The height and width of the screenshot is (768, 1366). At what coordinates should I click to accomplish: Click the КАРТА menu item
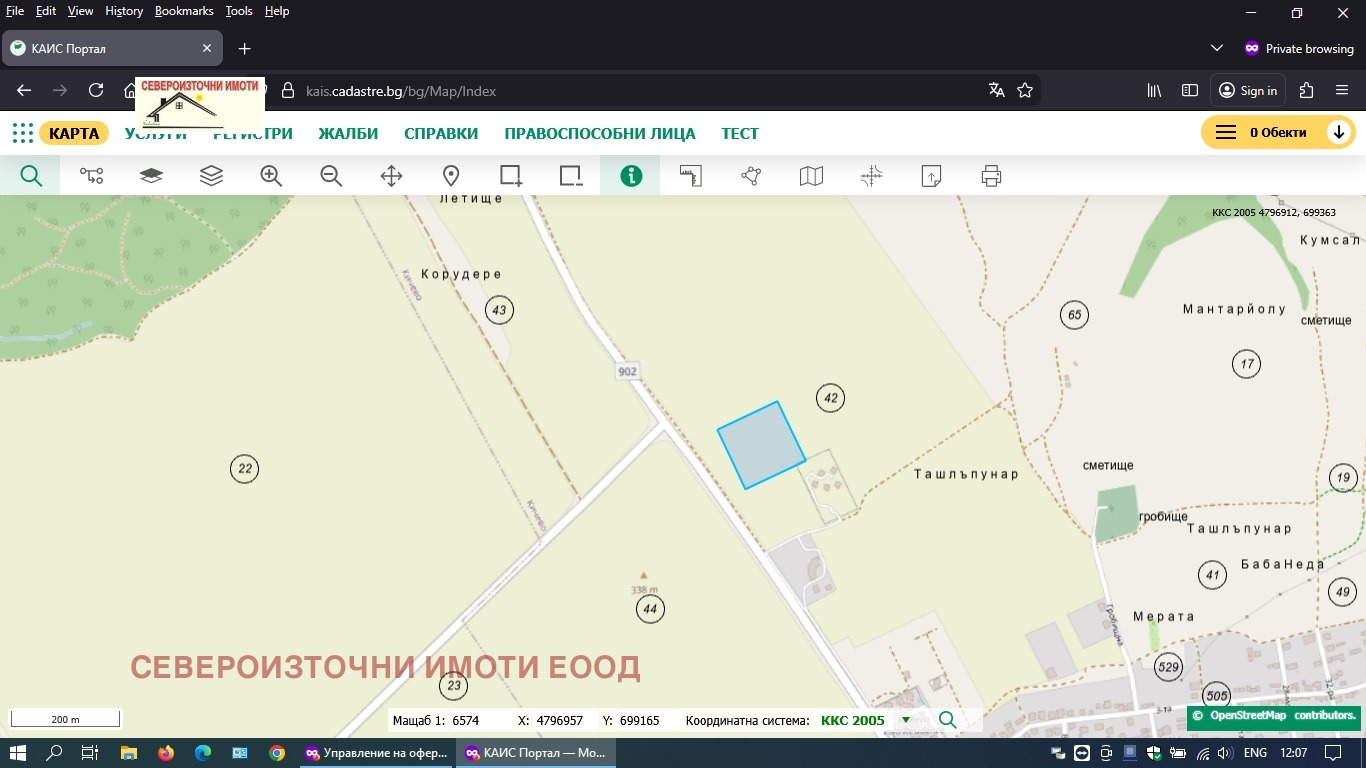coord(74,132)
